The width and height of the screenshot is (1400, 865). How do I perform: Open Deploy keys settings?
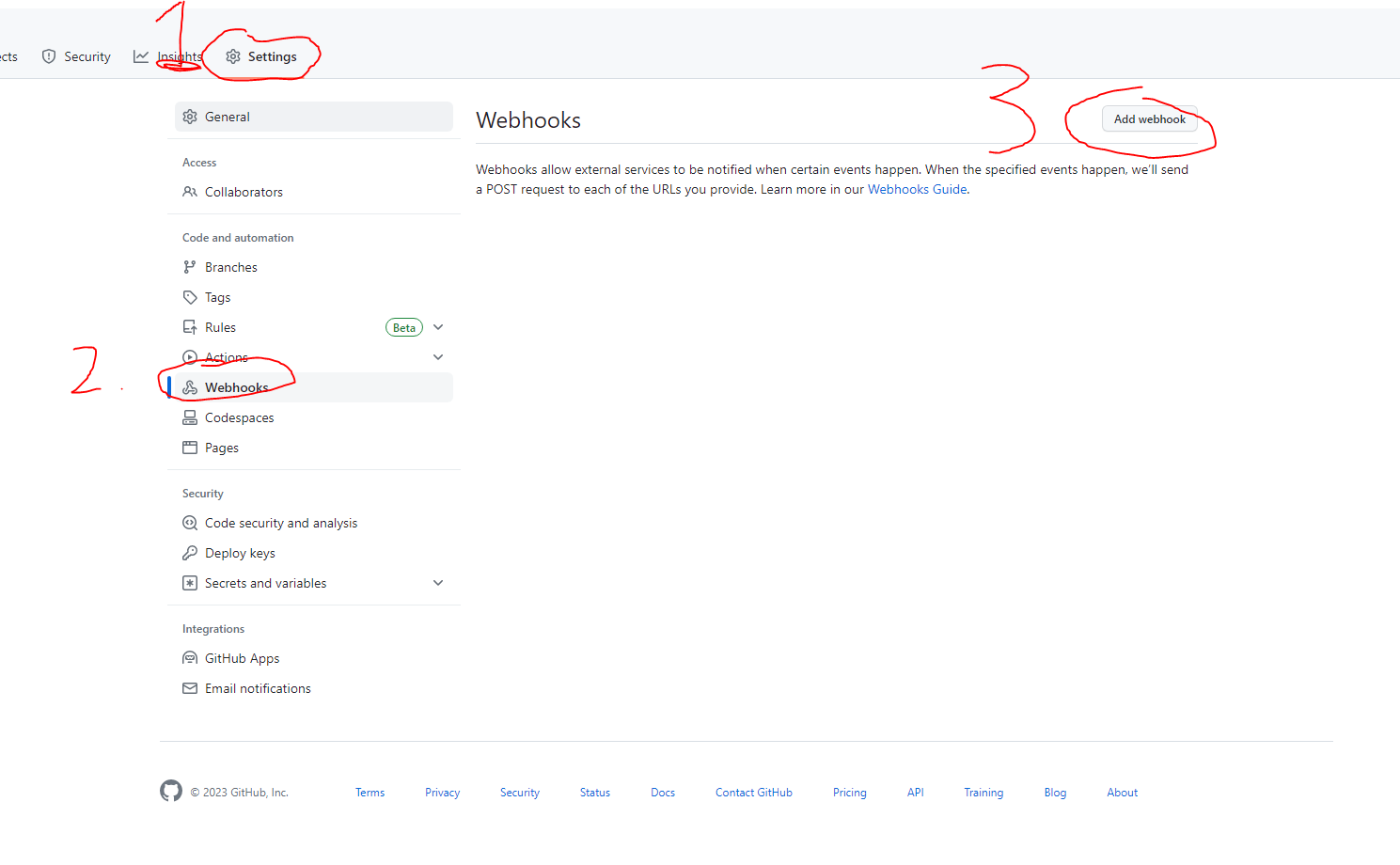[314, 553]
